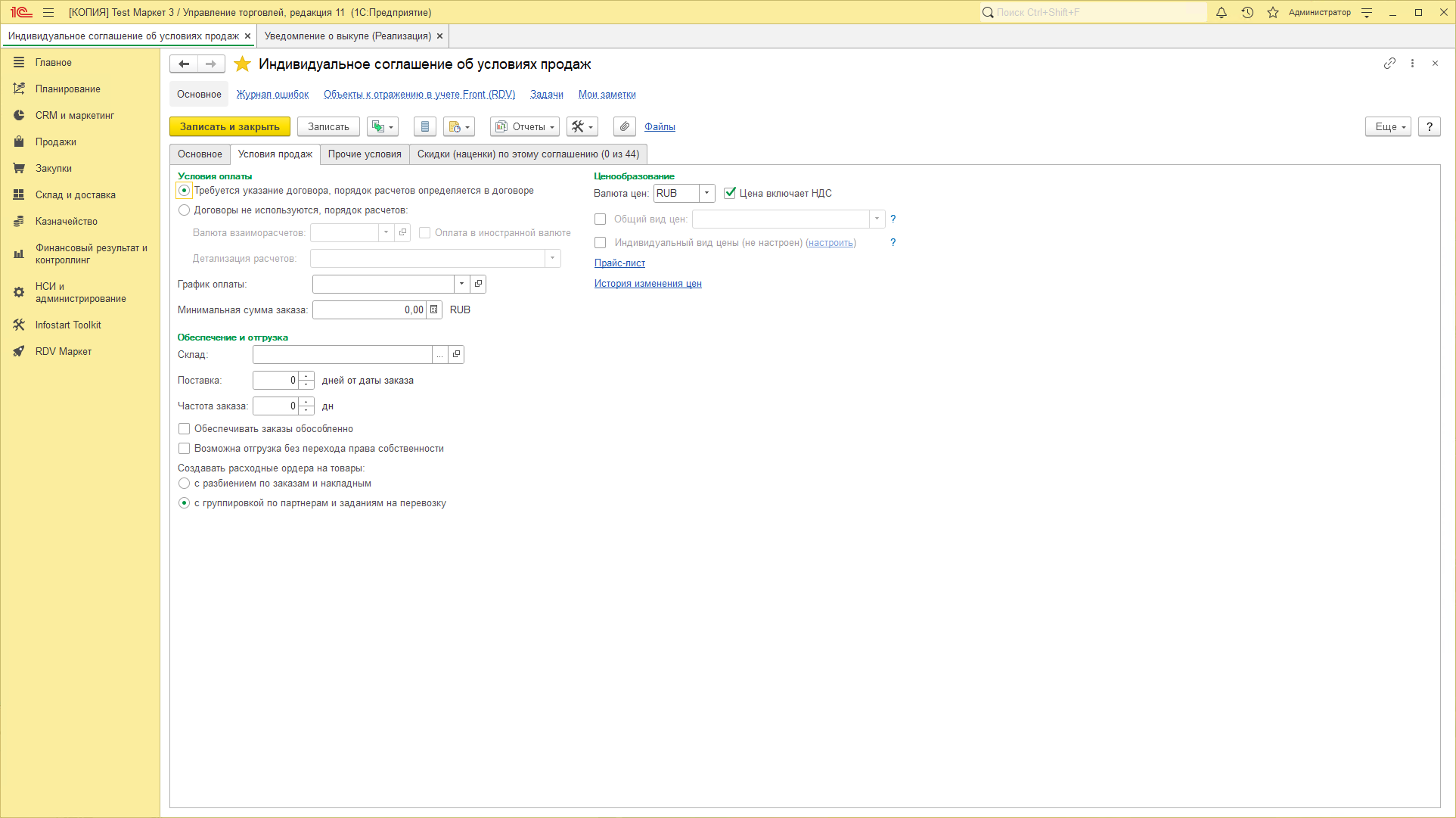The height and width of the screenshot is (818, 1456).
Task: Click the paperclip attach files icon
Action: [624, 126]
